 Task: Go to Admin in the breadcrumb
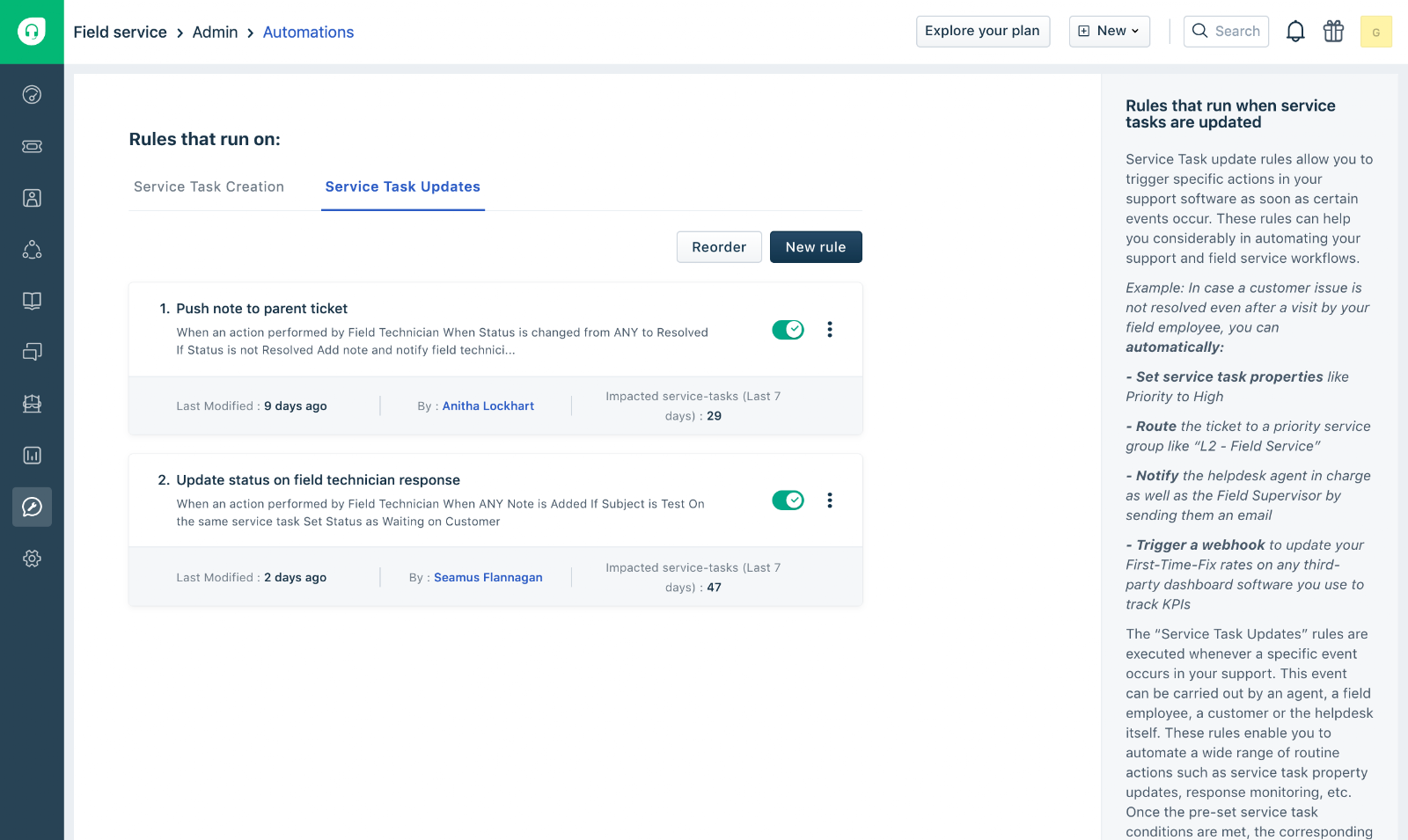tap(215, 33)
